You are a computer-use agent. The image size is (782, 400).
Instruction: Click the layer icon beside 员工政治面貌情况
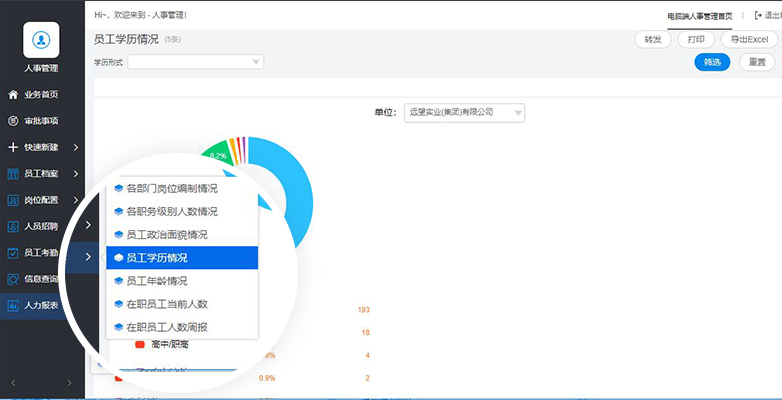119,234
